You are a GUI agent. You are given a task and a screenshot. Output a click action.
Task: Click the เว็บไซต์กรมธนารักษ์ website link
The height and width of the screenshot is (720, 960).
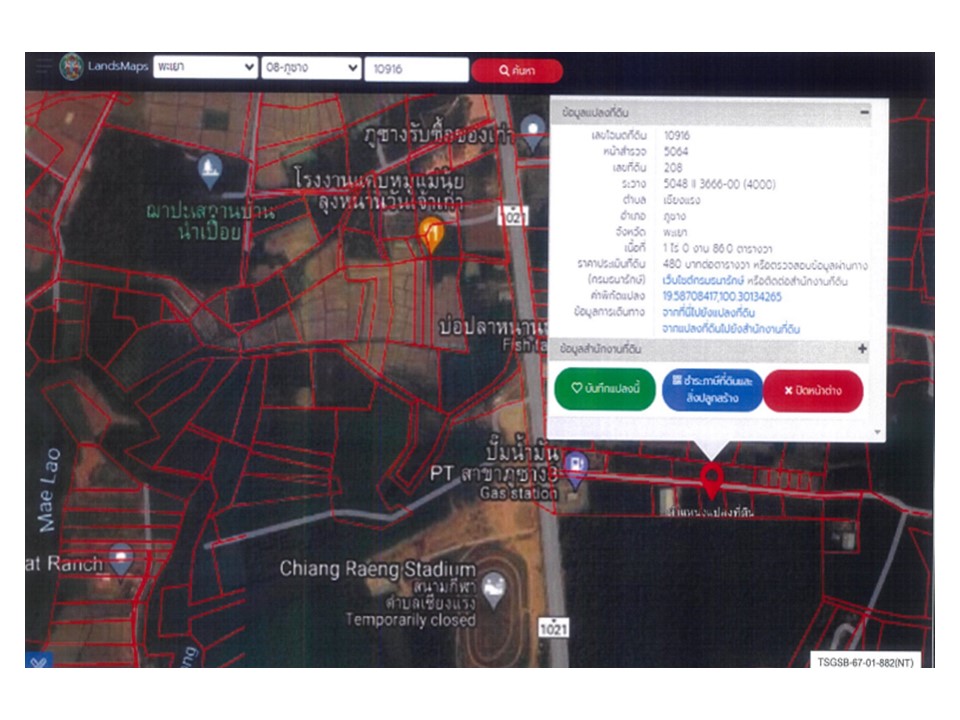[702, 281]
